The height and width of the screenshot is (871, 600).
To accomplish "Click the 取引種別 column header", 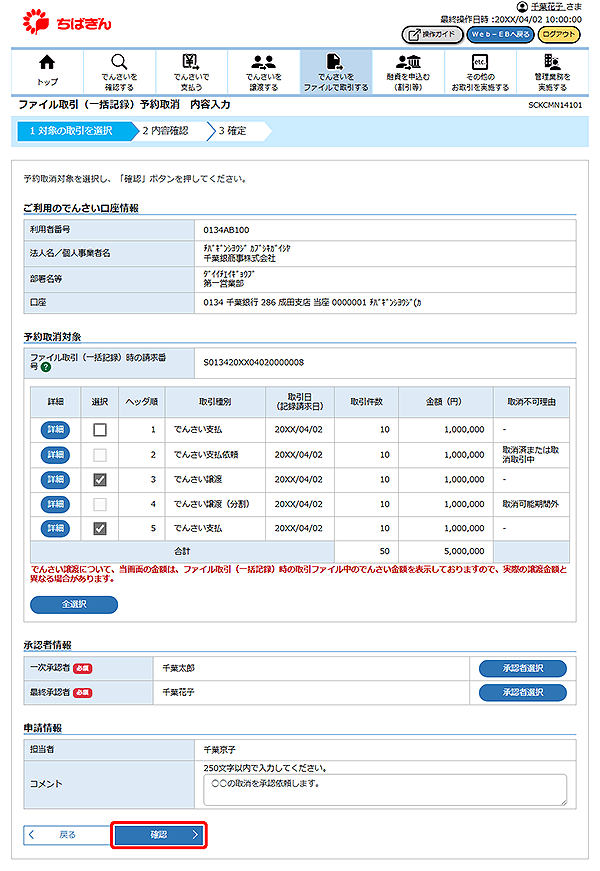I will [x=215, y=402].
